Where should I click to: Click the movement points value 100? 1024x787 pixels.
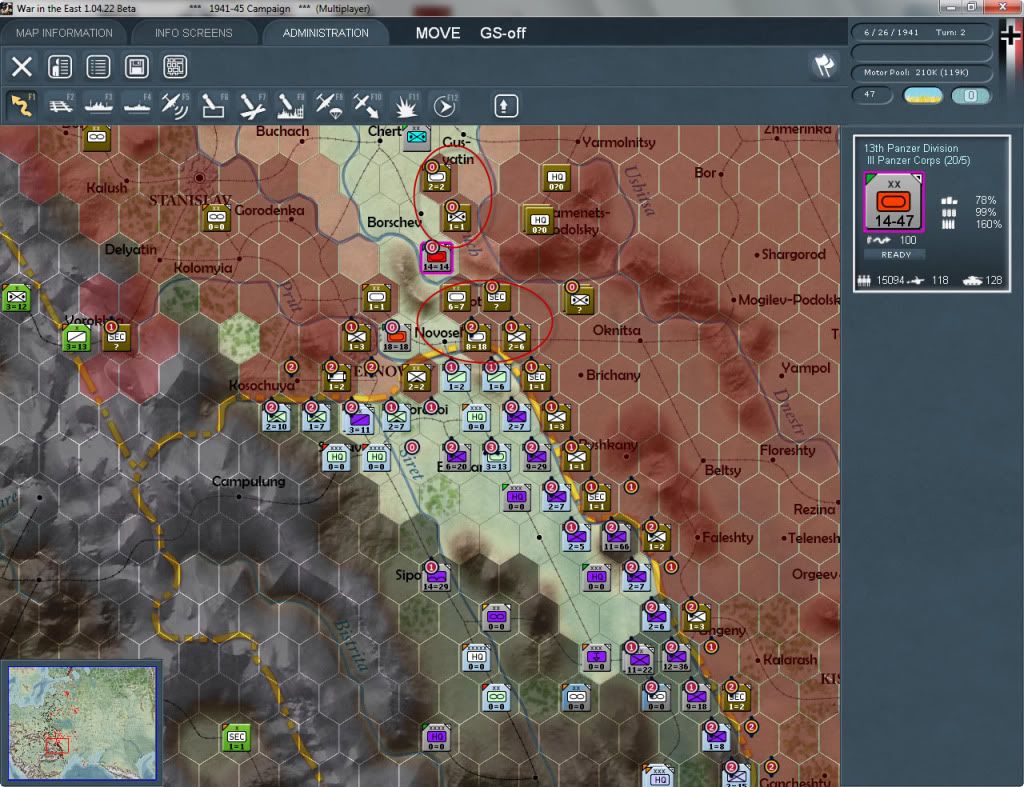coord(908,240)
